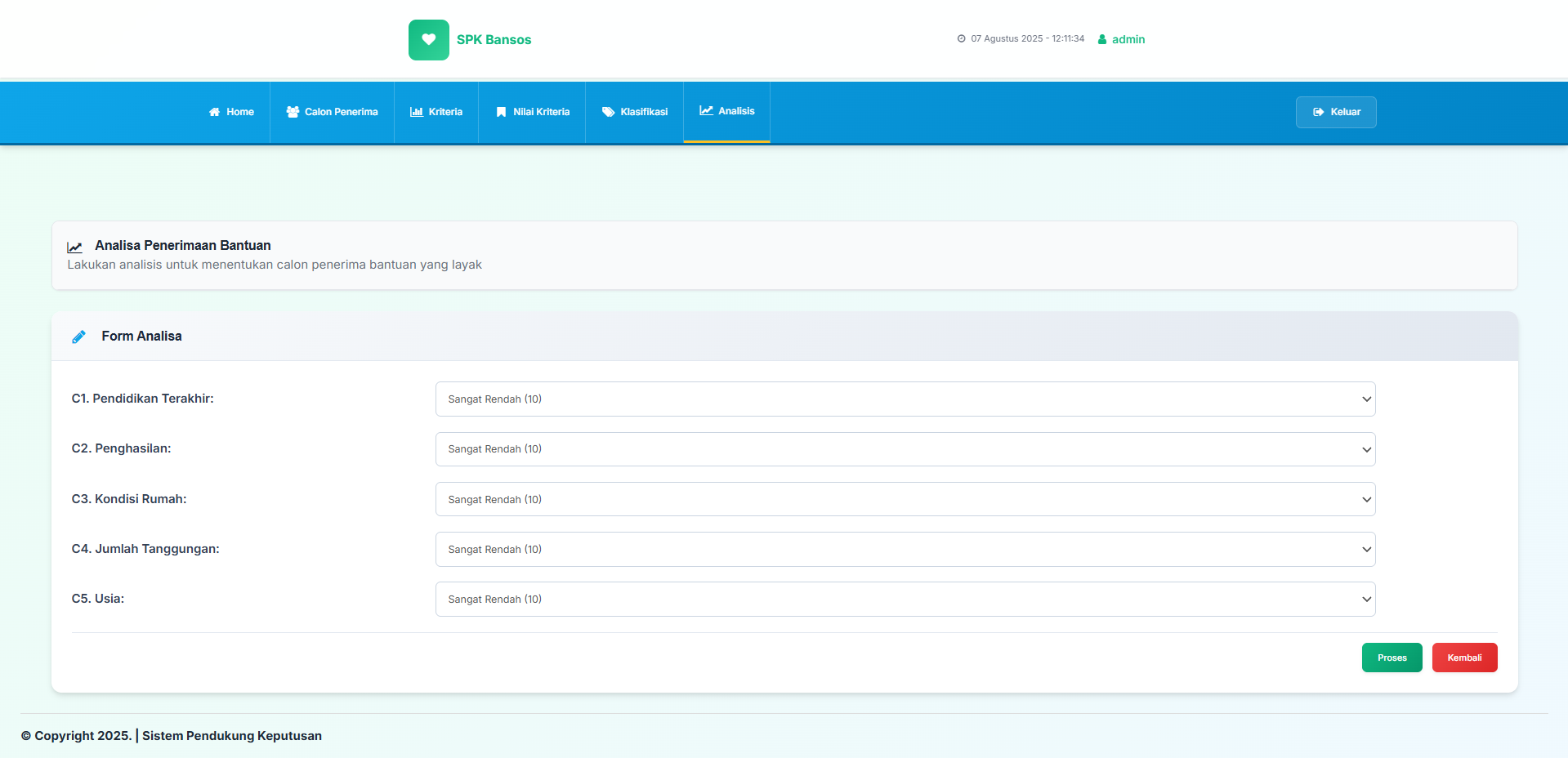The width and height of the screenshot is (1568, 758).
Task: Click the Sistem Pendukung Keputusan footer text
Action: (232, 736)
